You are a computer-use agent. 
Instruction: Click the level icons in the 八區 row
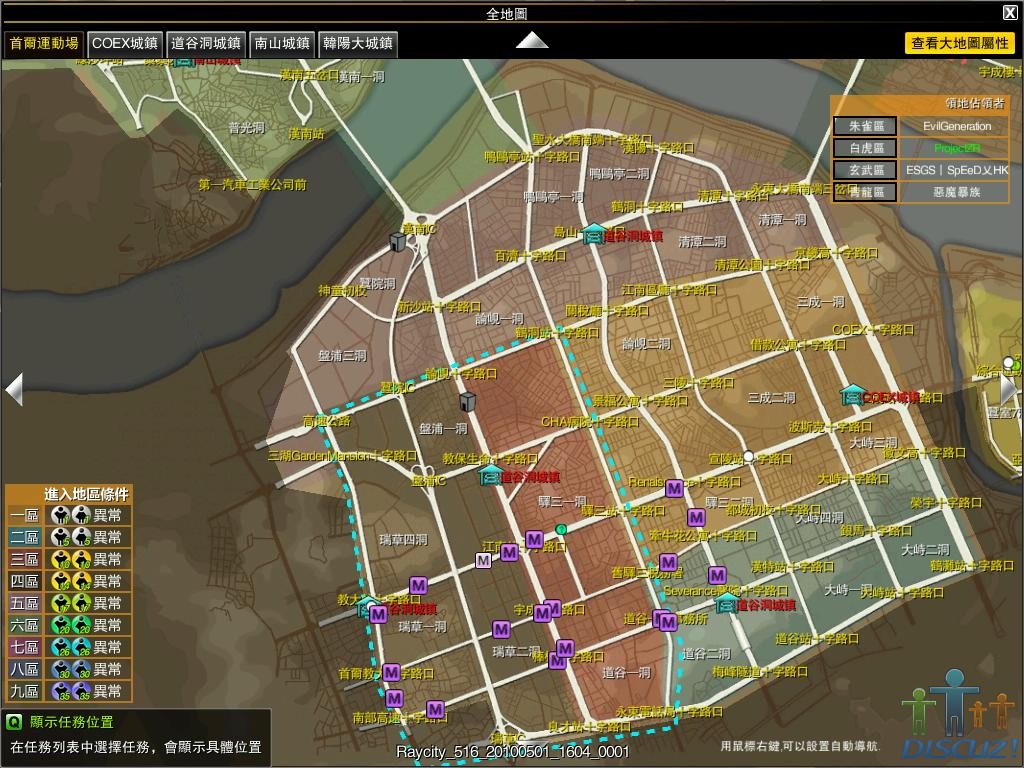(x=71, y=669)
